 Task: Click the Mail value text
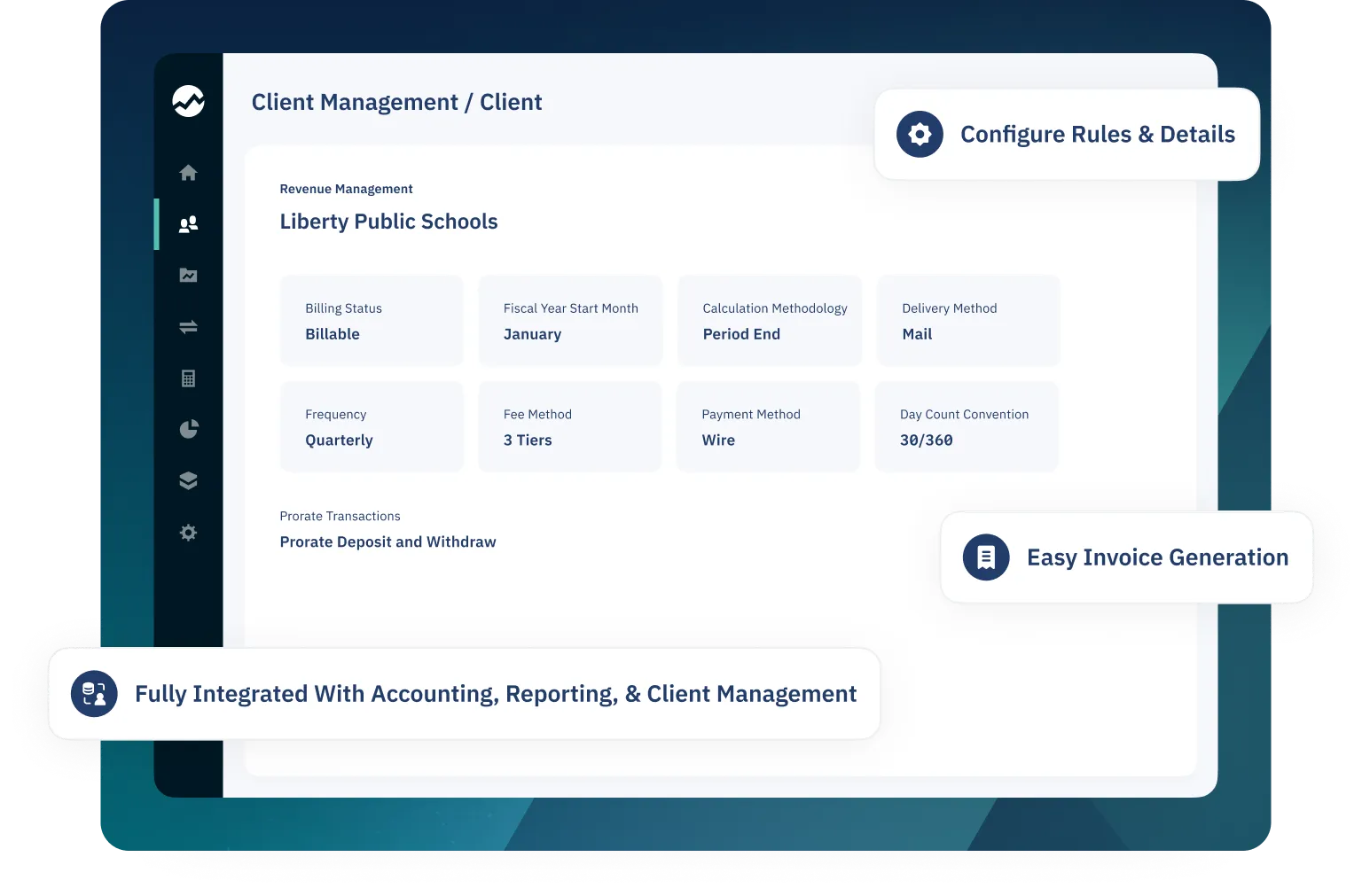(x=917, y=334)
